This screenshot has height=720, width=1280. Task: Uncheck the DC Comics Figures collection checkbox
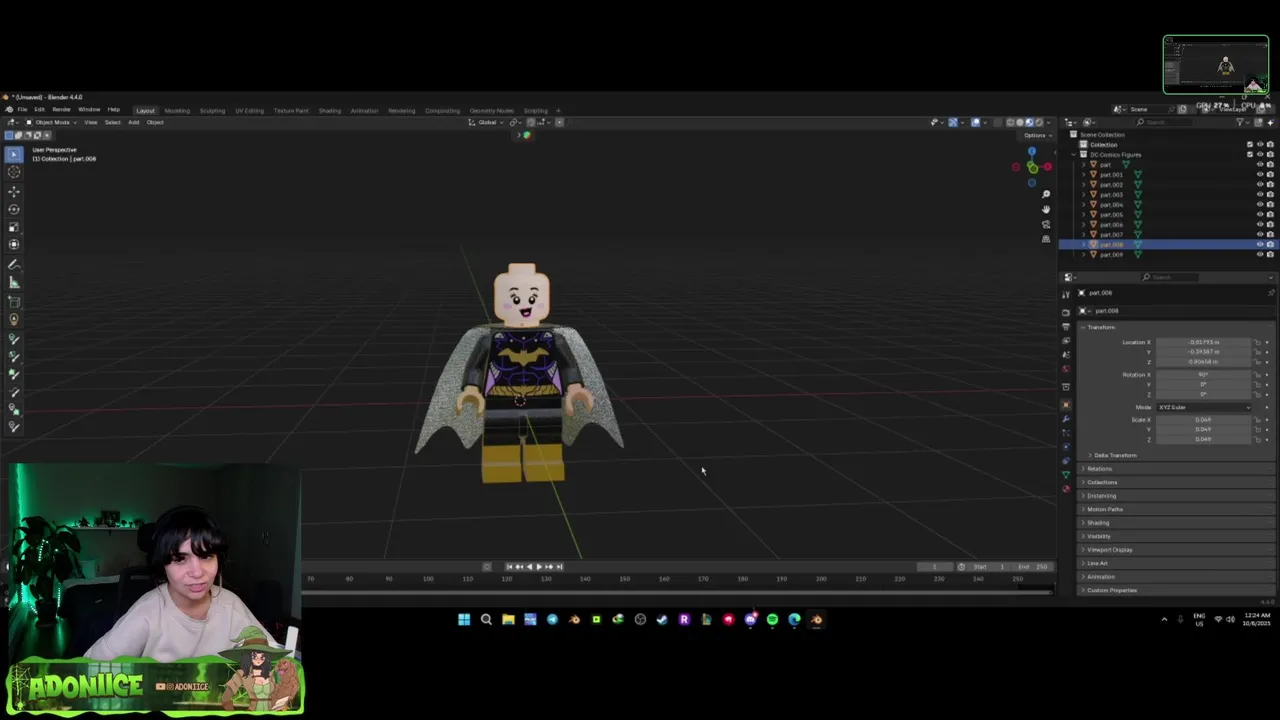click(1250, 154)
